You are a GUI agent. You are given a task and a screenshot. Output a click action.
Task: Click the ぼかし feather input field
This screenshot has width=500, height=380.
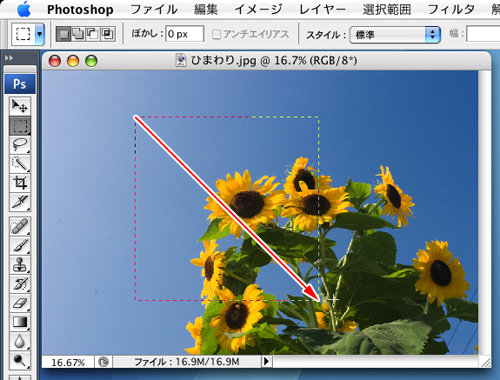pos(184,34)
